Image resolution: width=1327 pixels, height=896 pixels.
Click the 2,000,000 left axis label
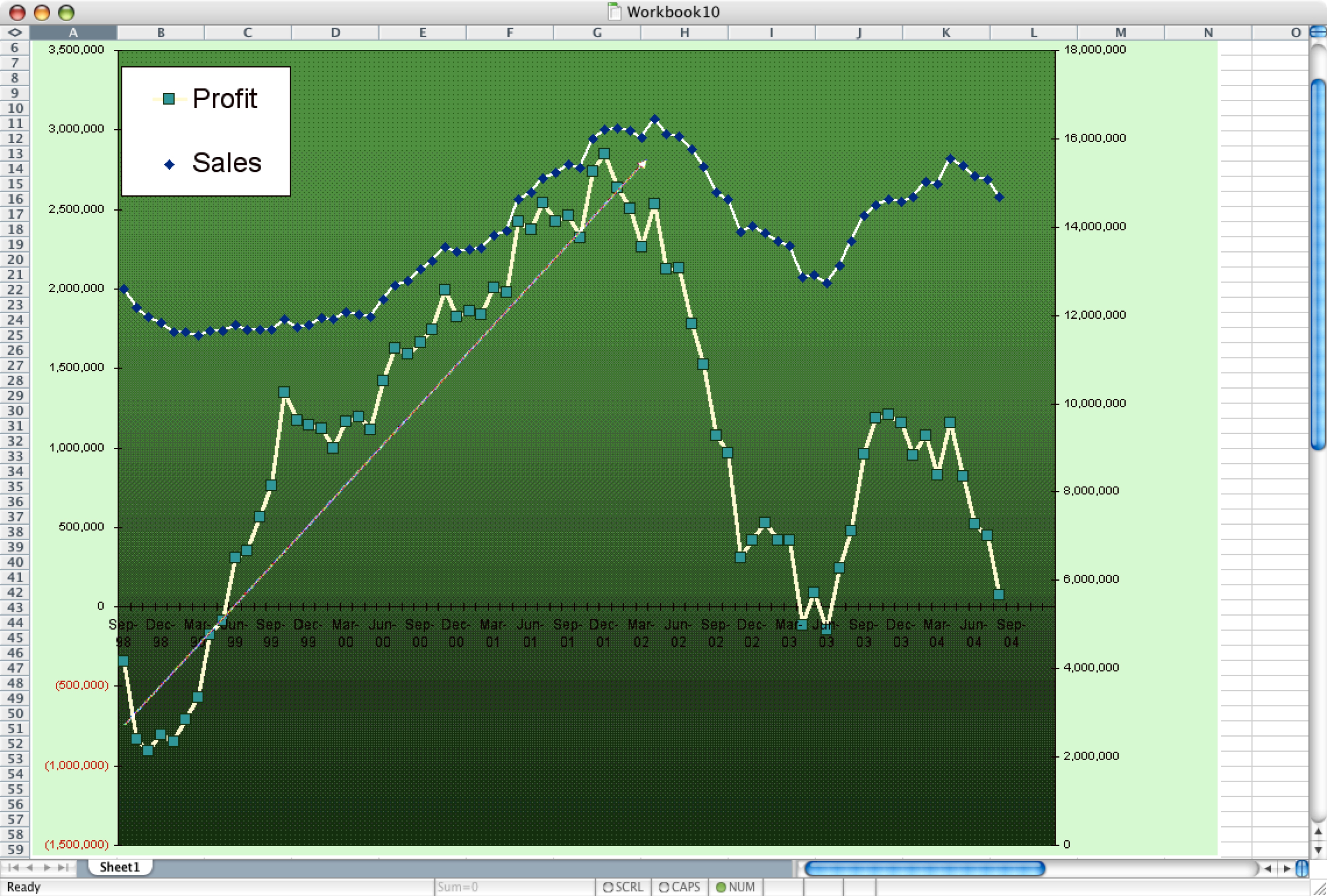pyautogui.click(x=76, y=288)
